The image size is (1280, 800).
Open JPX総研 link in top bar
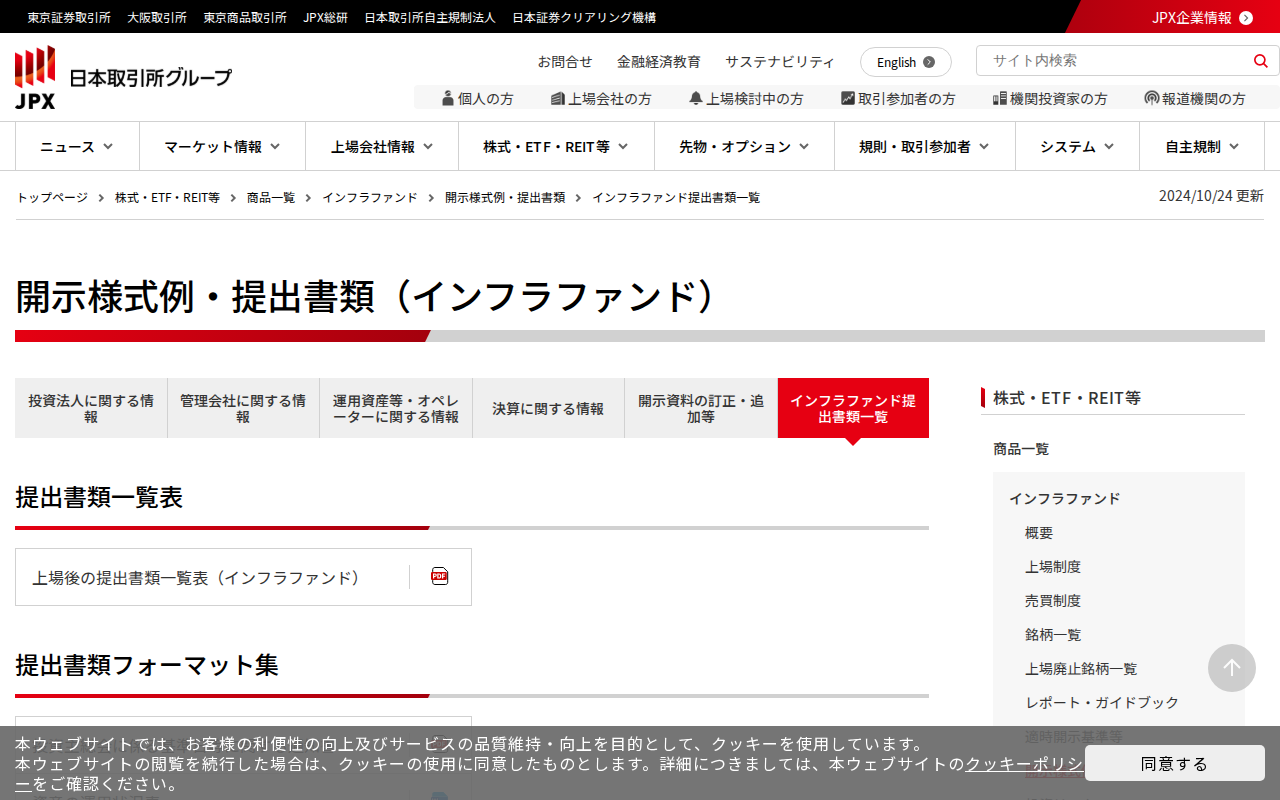click(326, 17)
